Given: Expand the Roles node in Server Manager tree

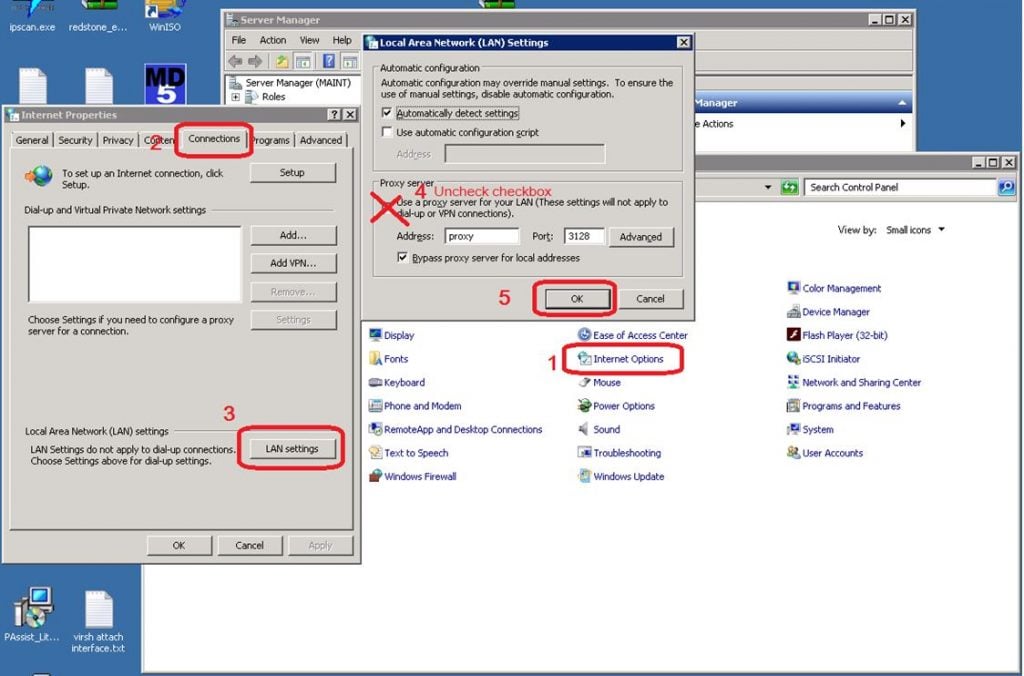Looking at the screenshot, I should 235,97.
